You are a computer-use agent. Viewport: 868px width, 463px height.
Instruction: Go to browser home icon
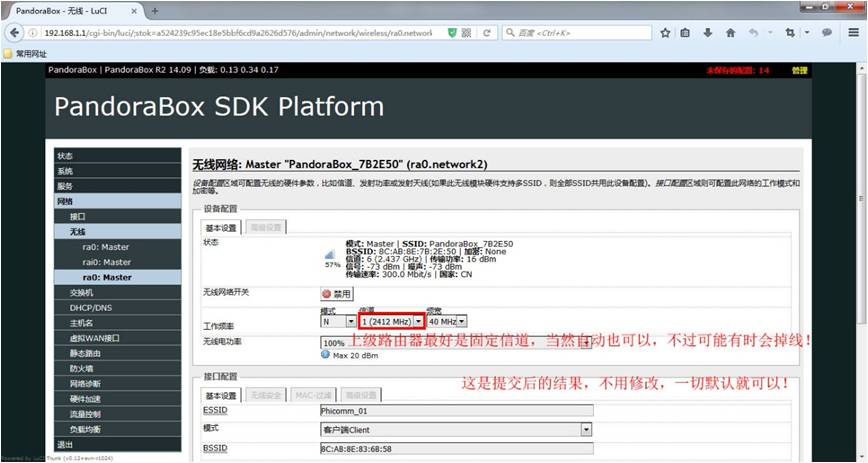click(x=731, y=33)
